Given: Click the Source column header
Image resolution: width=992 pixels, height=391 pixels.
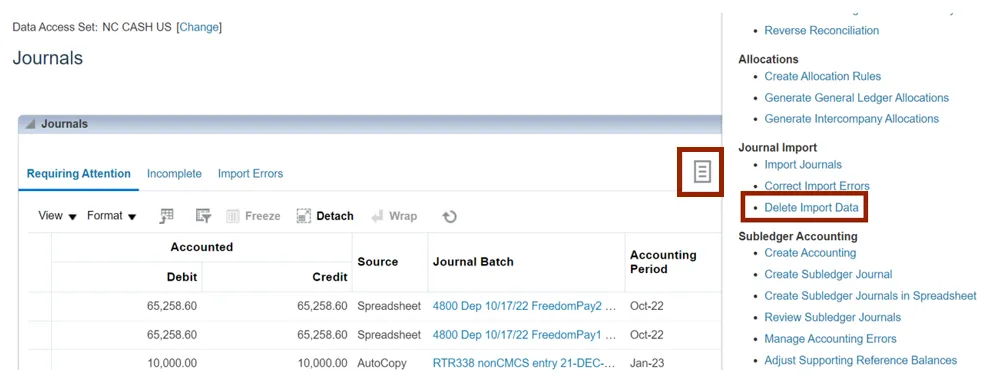Looking at the screenshot, I should 378,262.
